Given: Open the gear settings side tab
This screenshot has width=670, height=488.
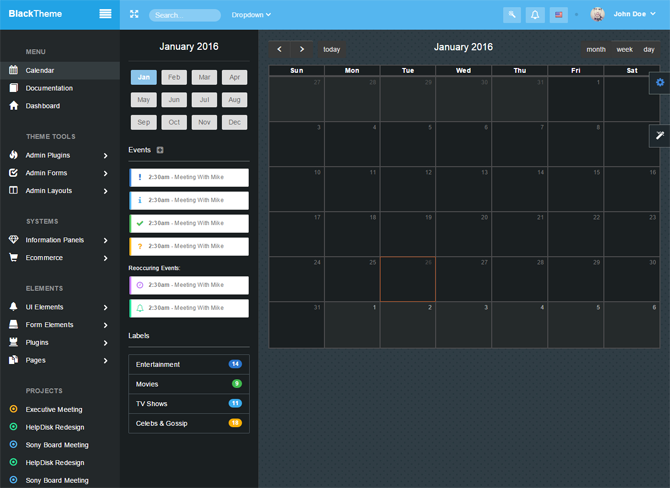Looking at the screenshot, I should 660,82.
